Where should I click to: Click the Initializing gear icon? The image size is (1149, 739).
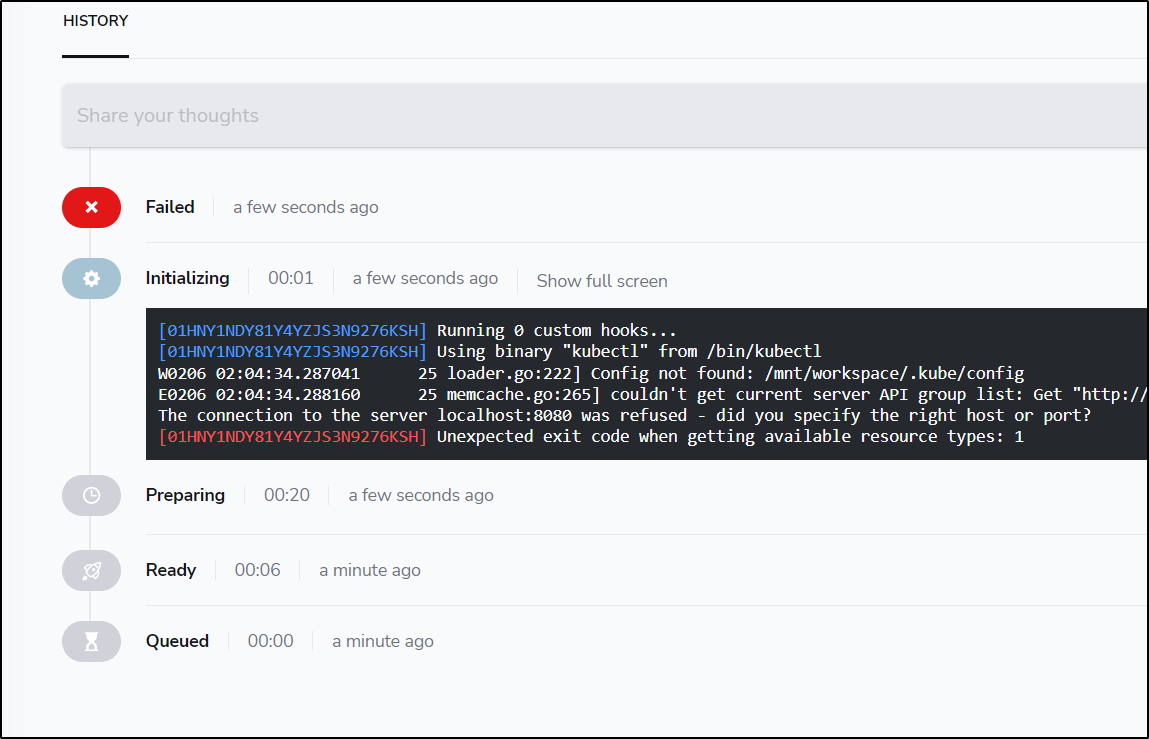tap(92, 279)
